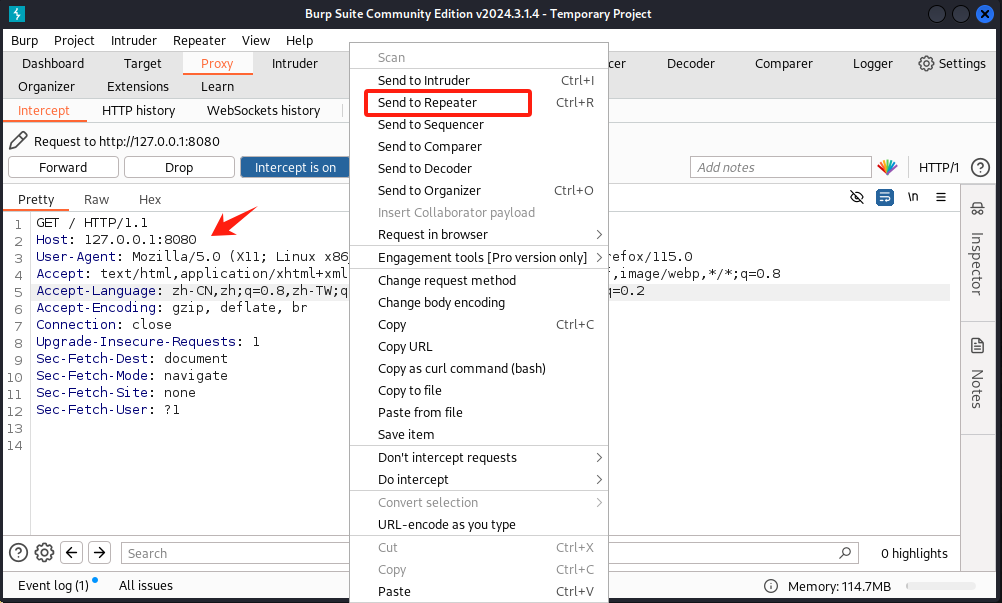Open All issues in status bar
Screen dimensions: 1002x603
point(146,586)
